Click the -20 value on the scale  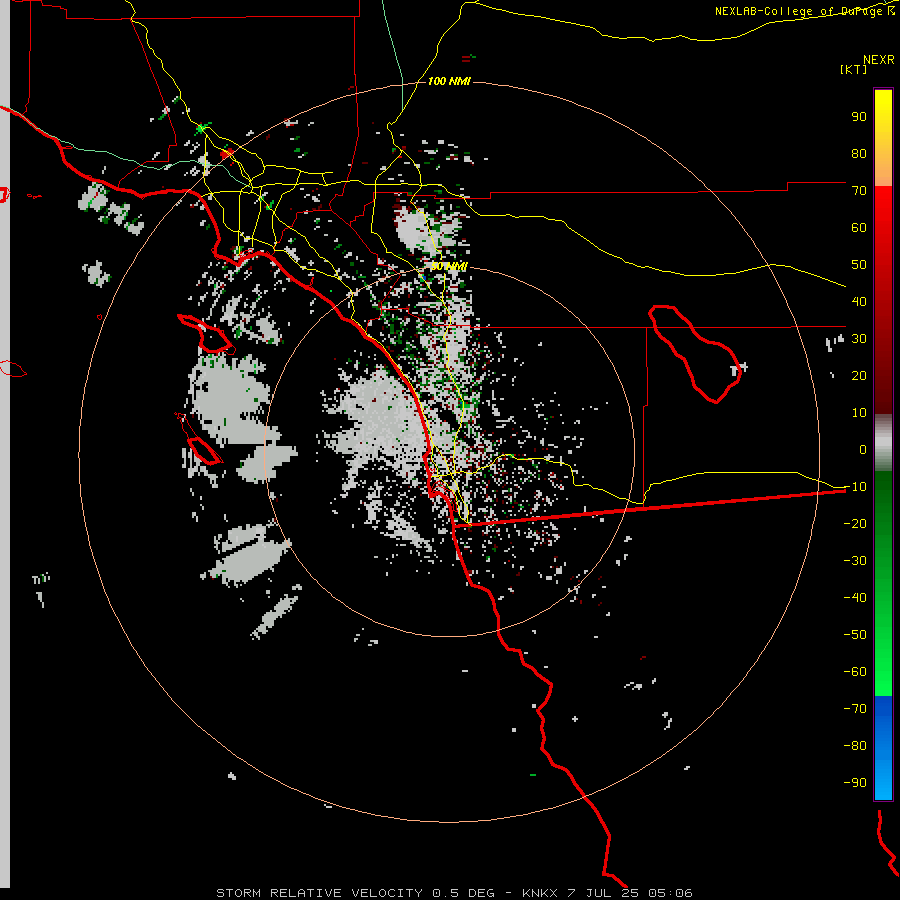click(855, 524)
